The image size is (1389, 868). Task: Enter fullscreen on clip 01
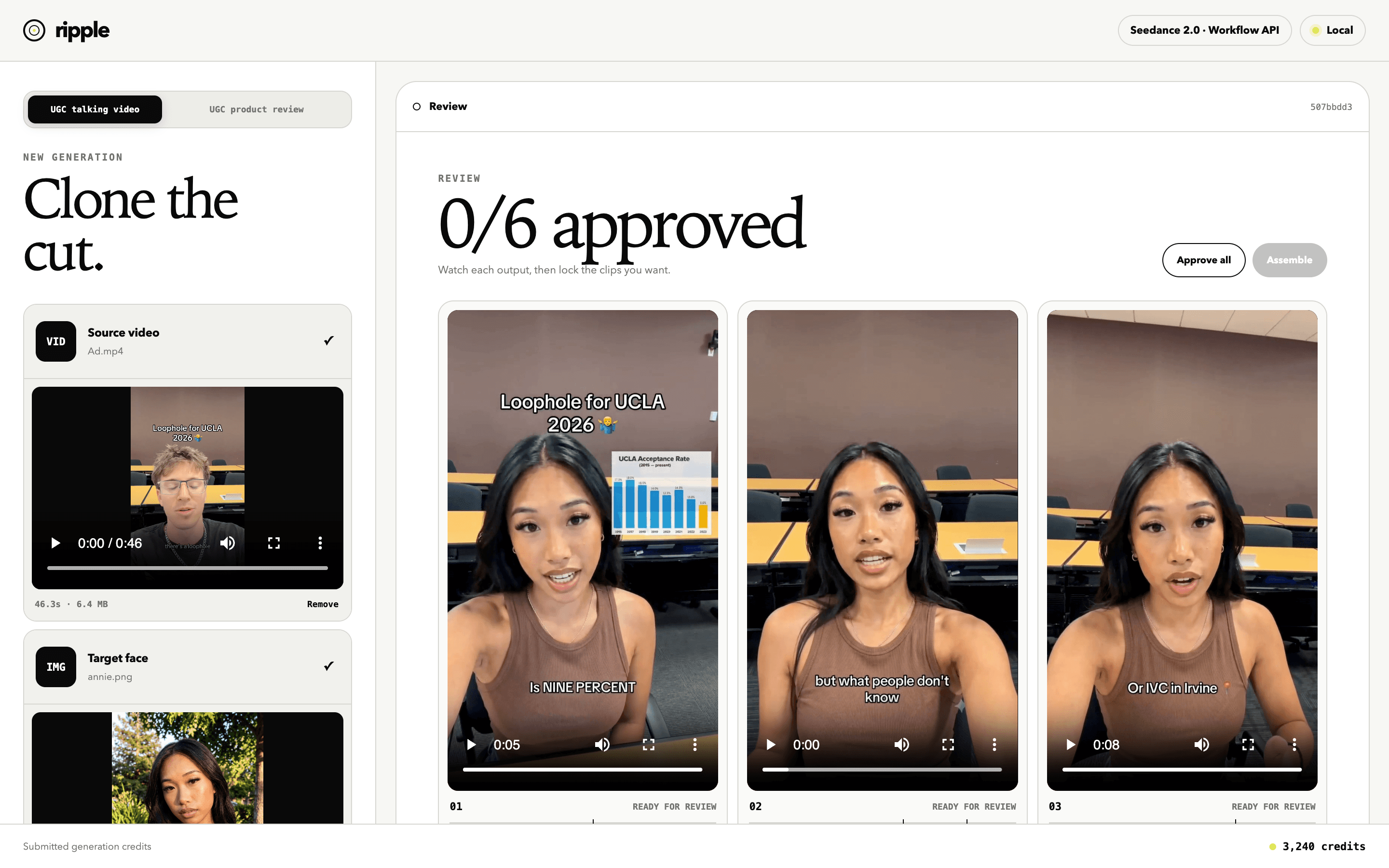[649, 745]
